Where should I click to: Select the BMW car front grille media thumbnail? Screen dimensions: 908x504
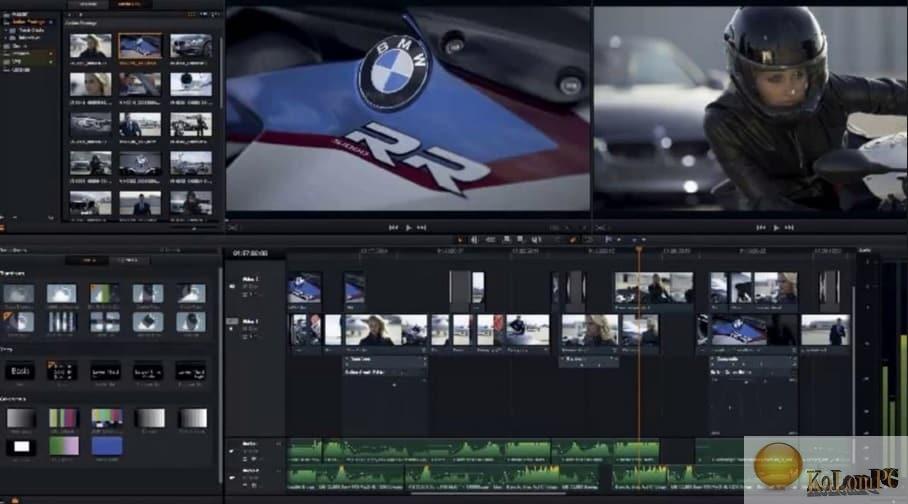(191, 45)
